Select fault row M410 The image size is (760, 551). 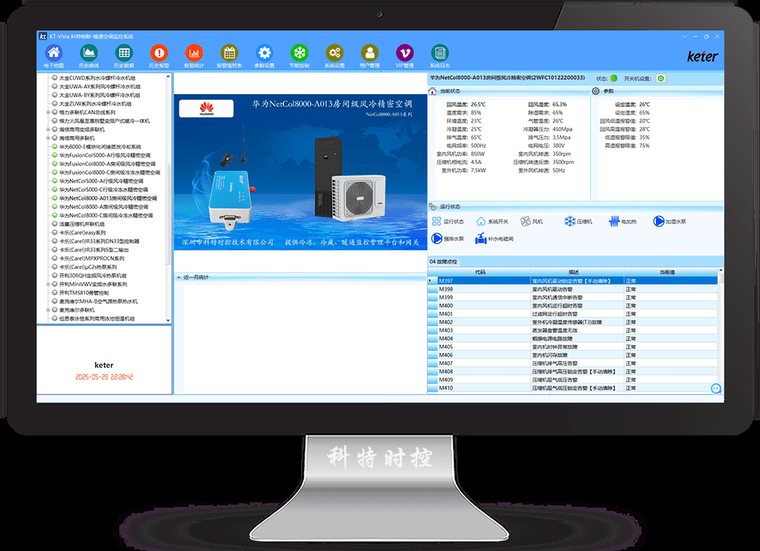pyautogui.click(x=572, y=388)
